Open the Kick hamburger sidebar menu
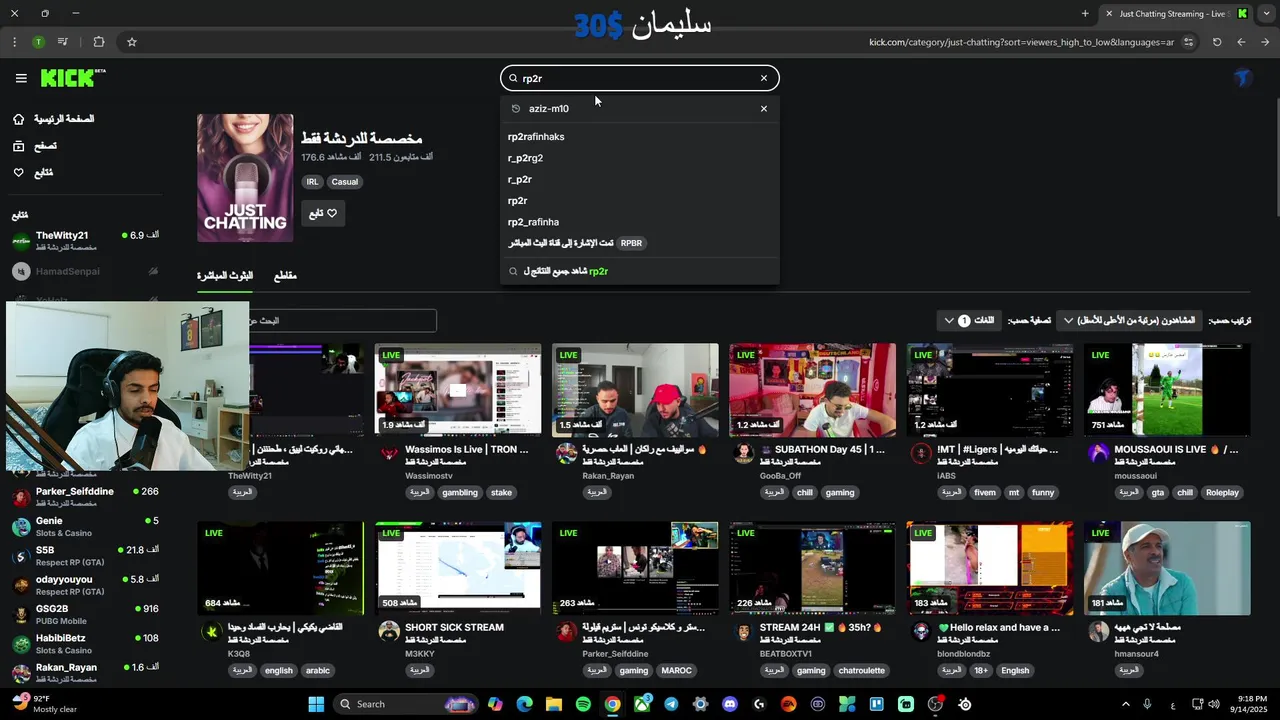 tap(21, 78)
